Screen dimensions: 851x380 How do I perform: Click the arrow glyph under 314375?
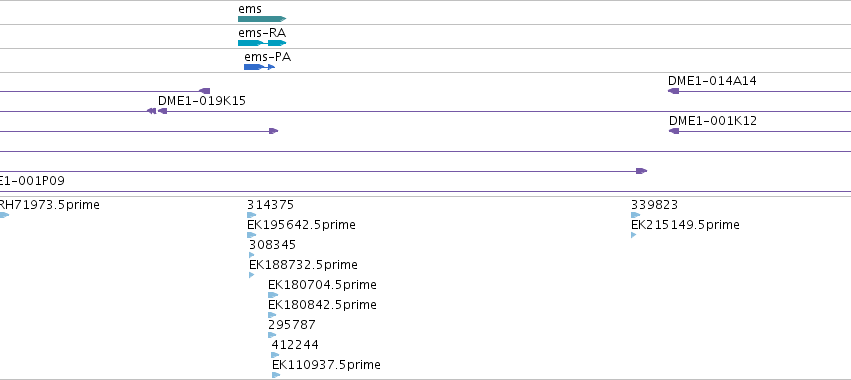(251, 216)
